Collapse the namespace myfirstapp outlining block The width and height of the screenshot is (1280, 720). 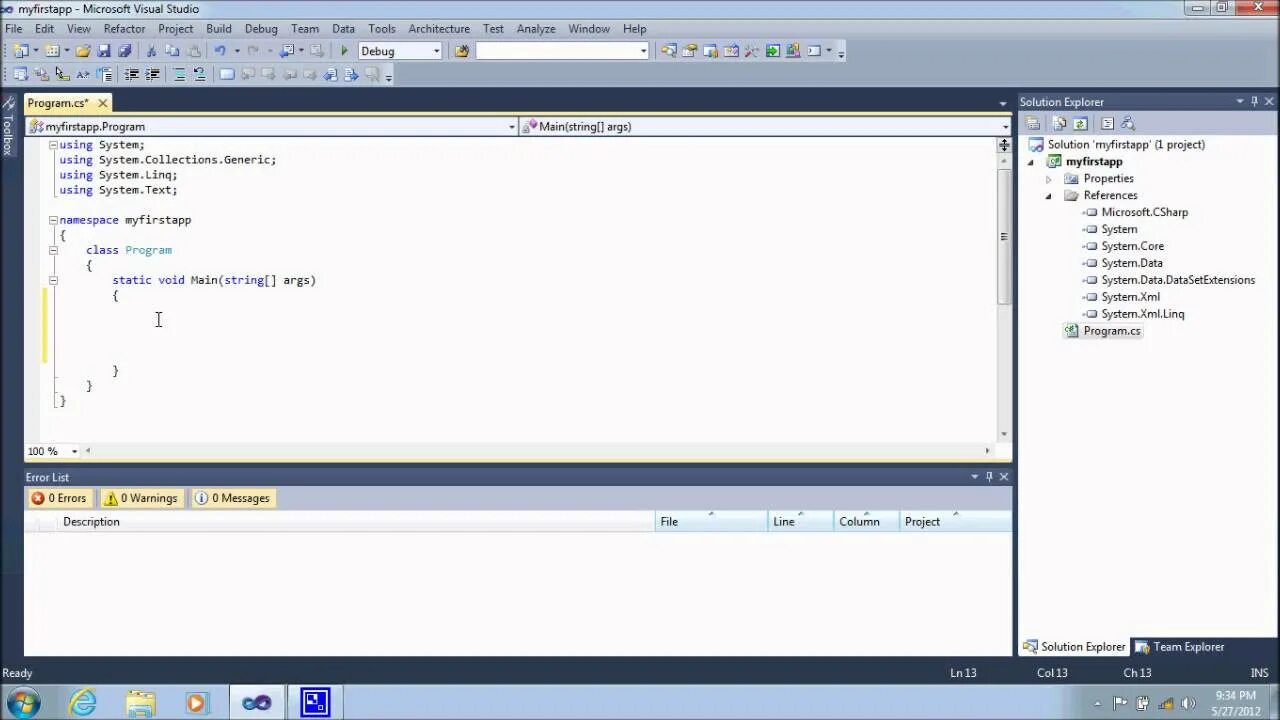pos(53,220)
